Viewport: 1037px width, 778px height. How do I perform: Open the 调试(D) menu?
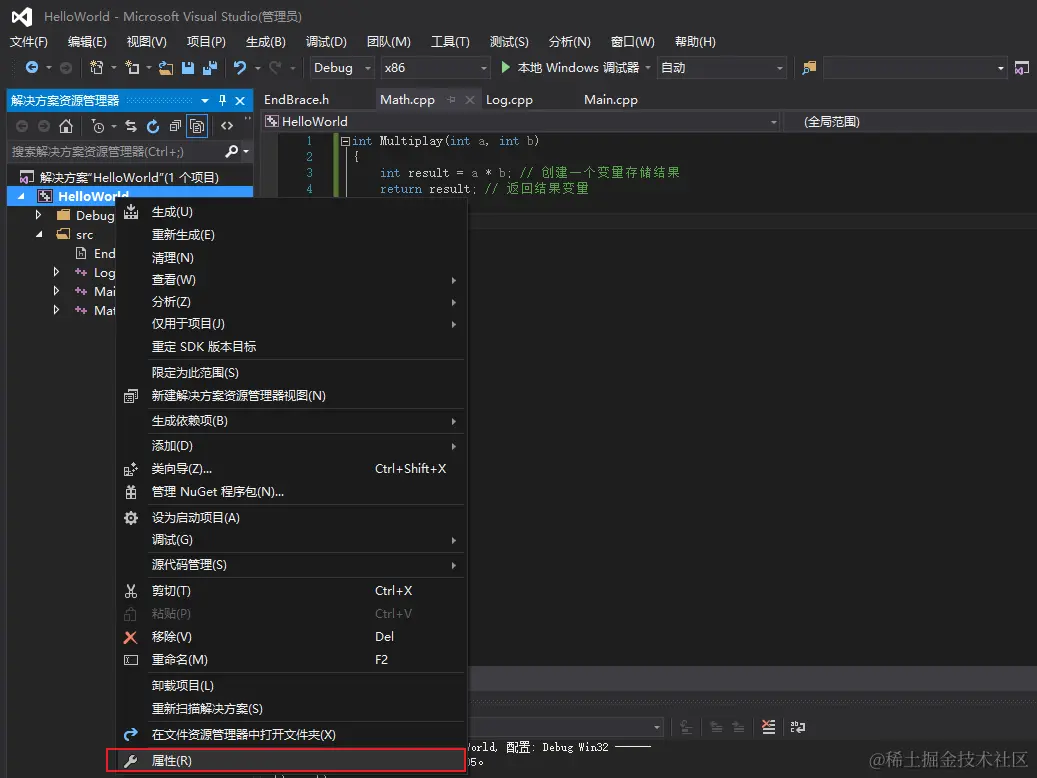(x=326, y=42)
